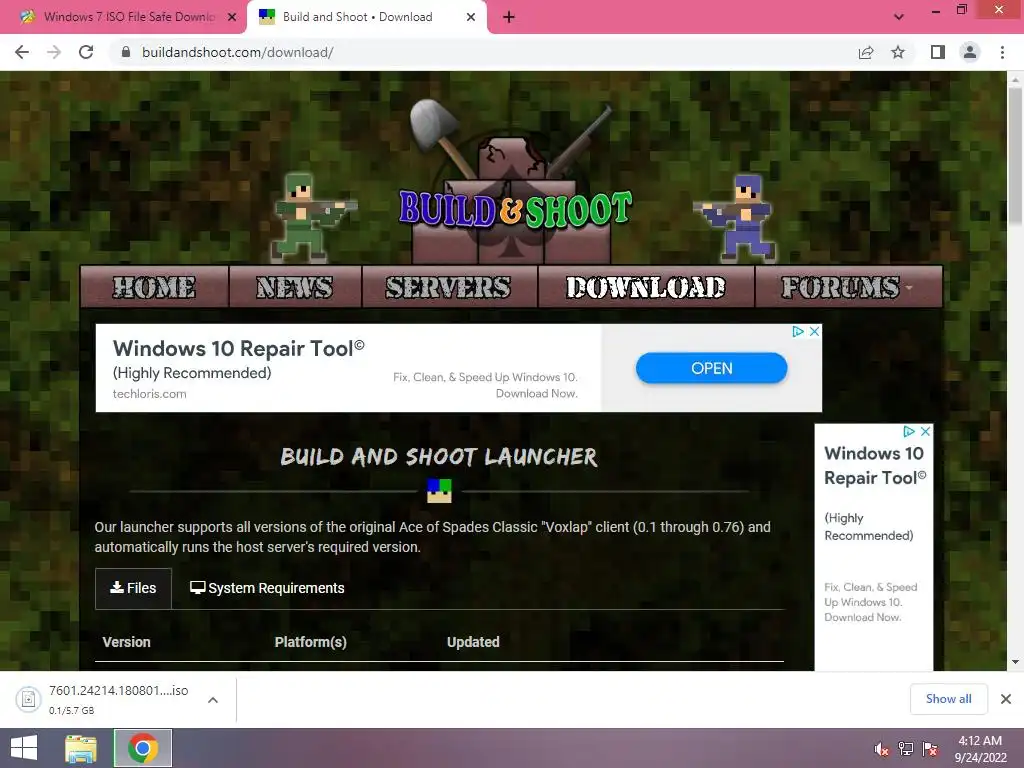Image resolution: width=1024 pixels, height=768 pixels.
Task: Open the tab search chevron
Action: point(899,17)
